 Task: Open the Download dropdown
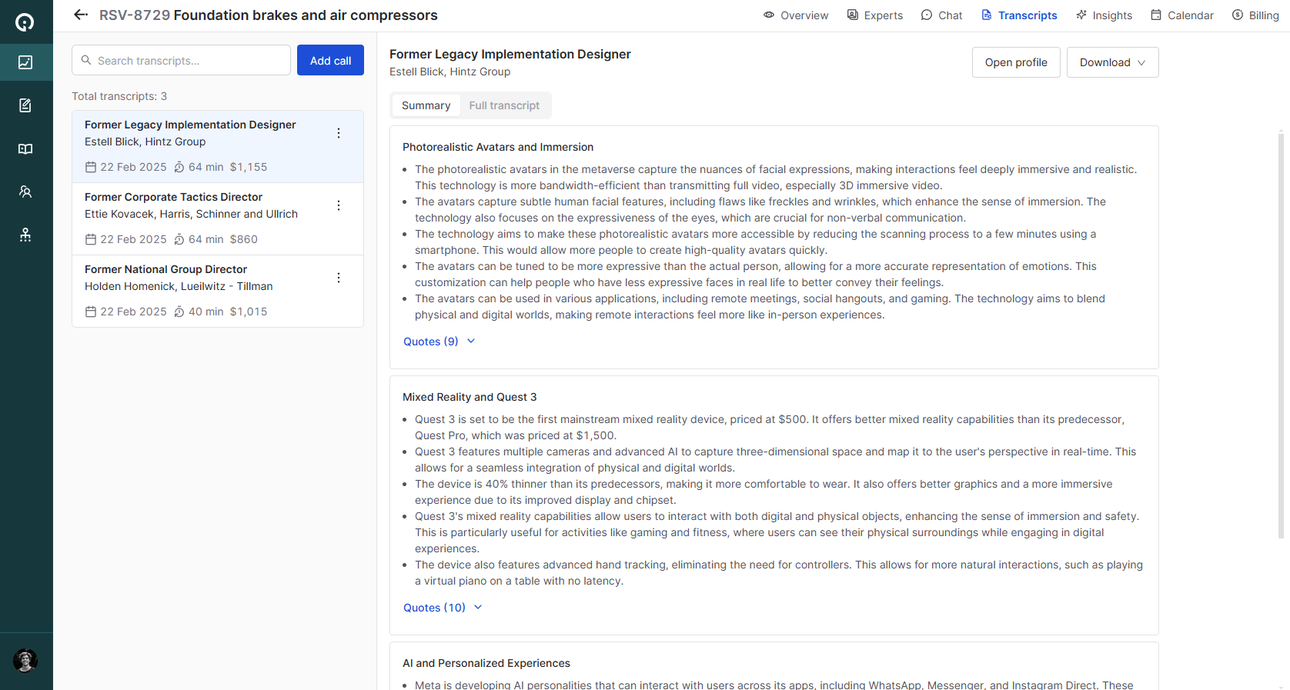click(x=1112, y=62)
